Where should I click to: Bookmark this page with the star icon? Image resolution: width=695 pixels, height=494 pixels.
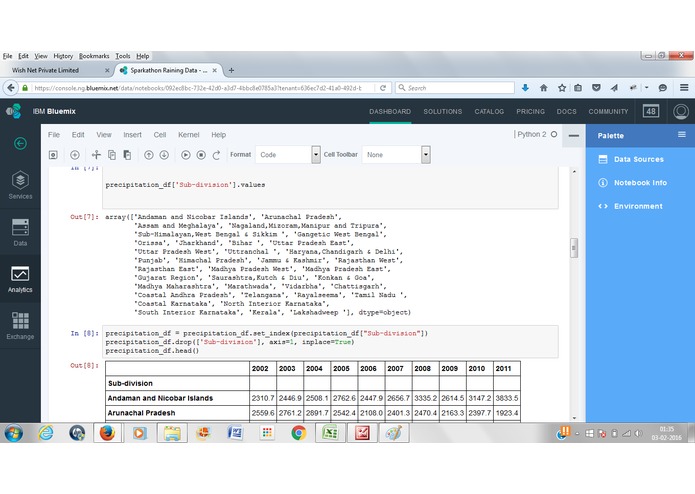click(x=562, y=88)
